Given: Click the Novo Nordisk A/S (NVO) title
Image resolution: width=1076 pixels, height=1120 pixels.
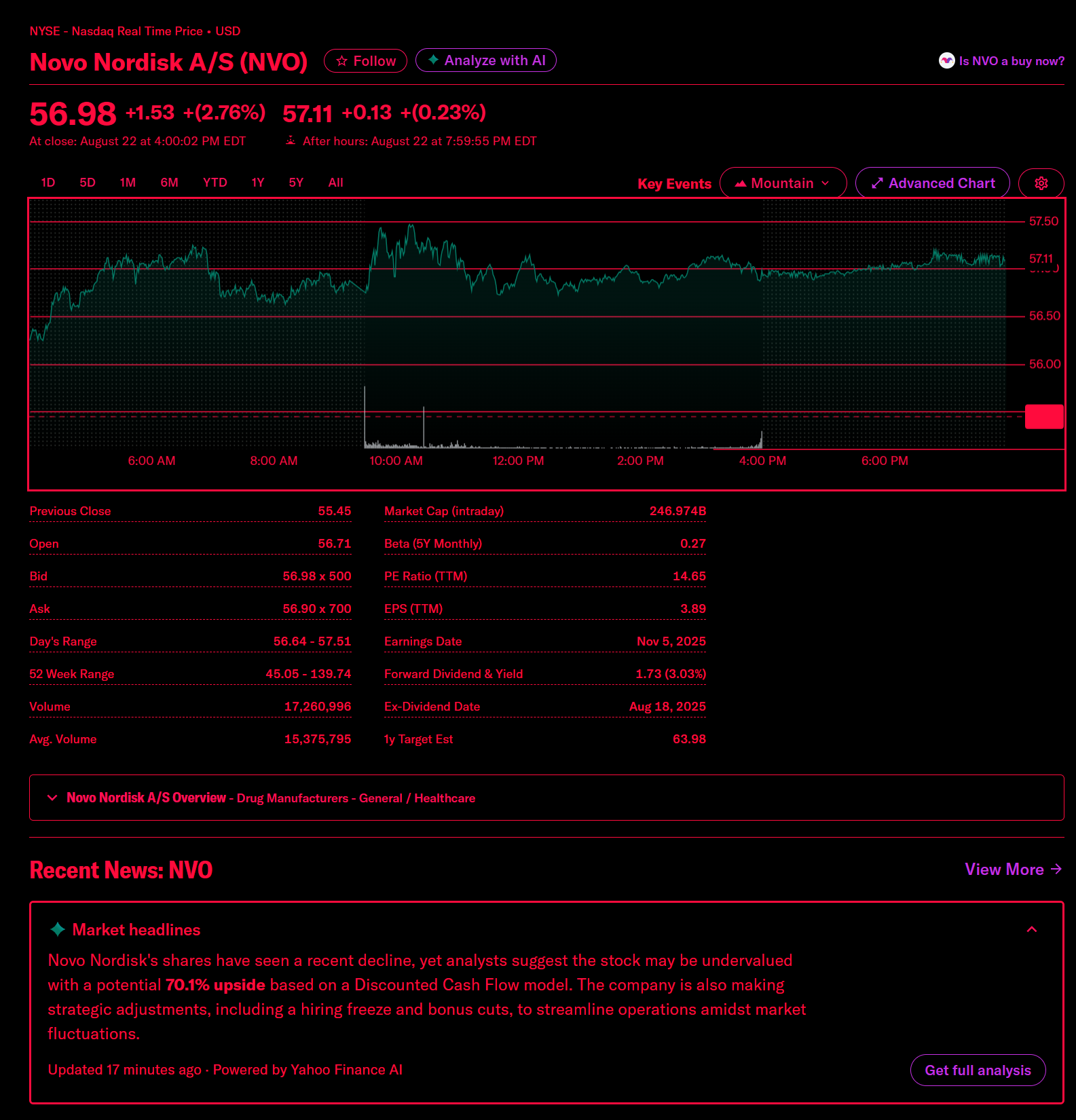Looking at the screenshot, I should click(x=169, y=62).
